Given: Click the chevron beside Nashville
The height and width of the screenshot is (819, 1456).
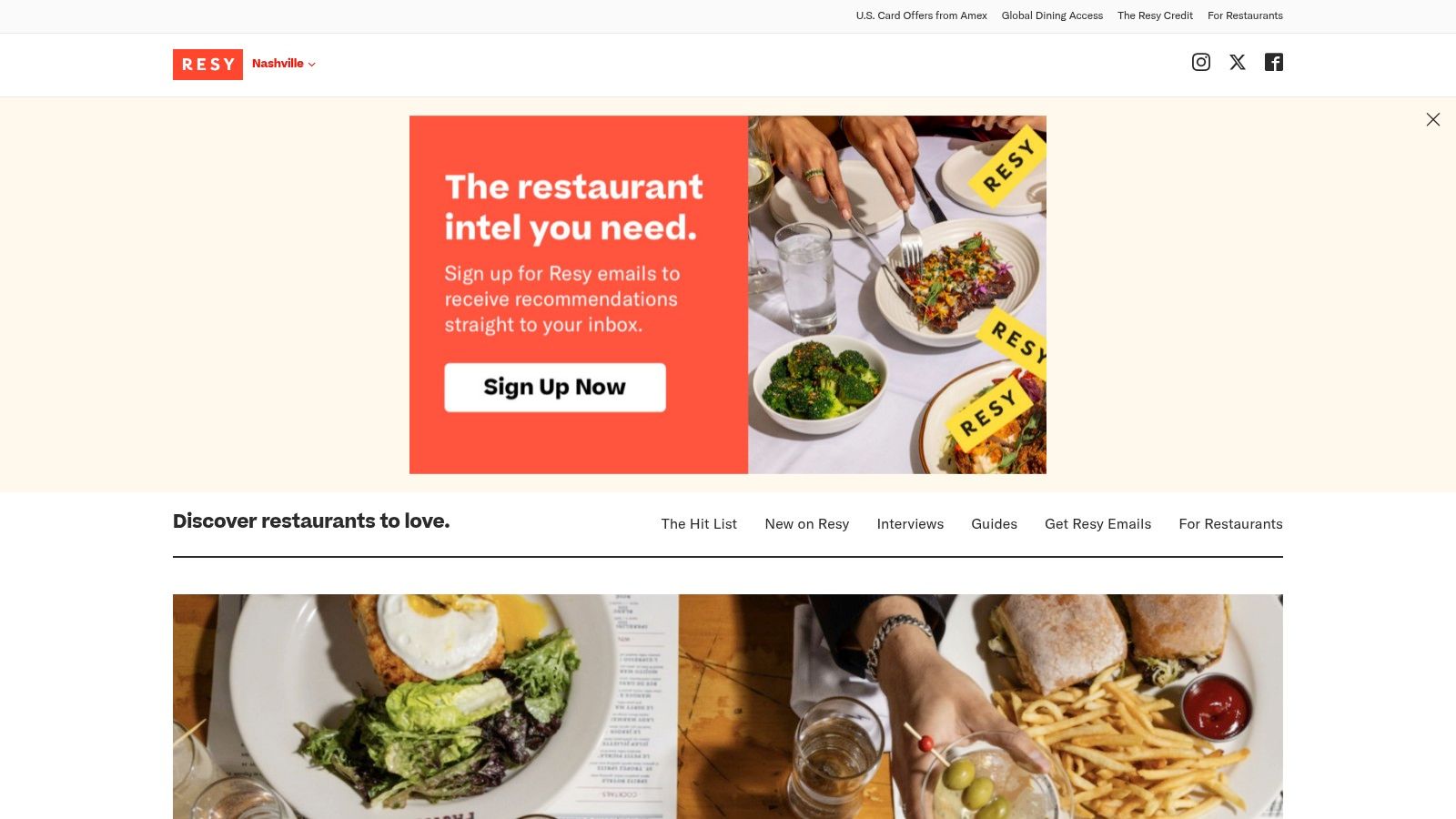Looking at the screenshot, I should click(312, 65).
